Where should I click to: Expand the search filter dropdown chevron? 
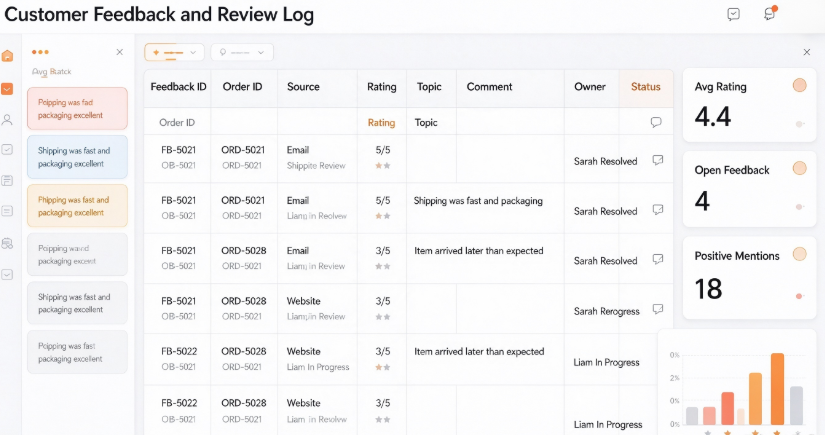coord(261,52)
